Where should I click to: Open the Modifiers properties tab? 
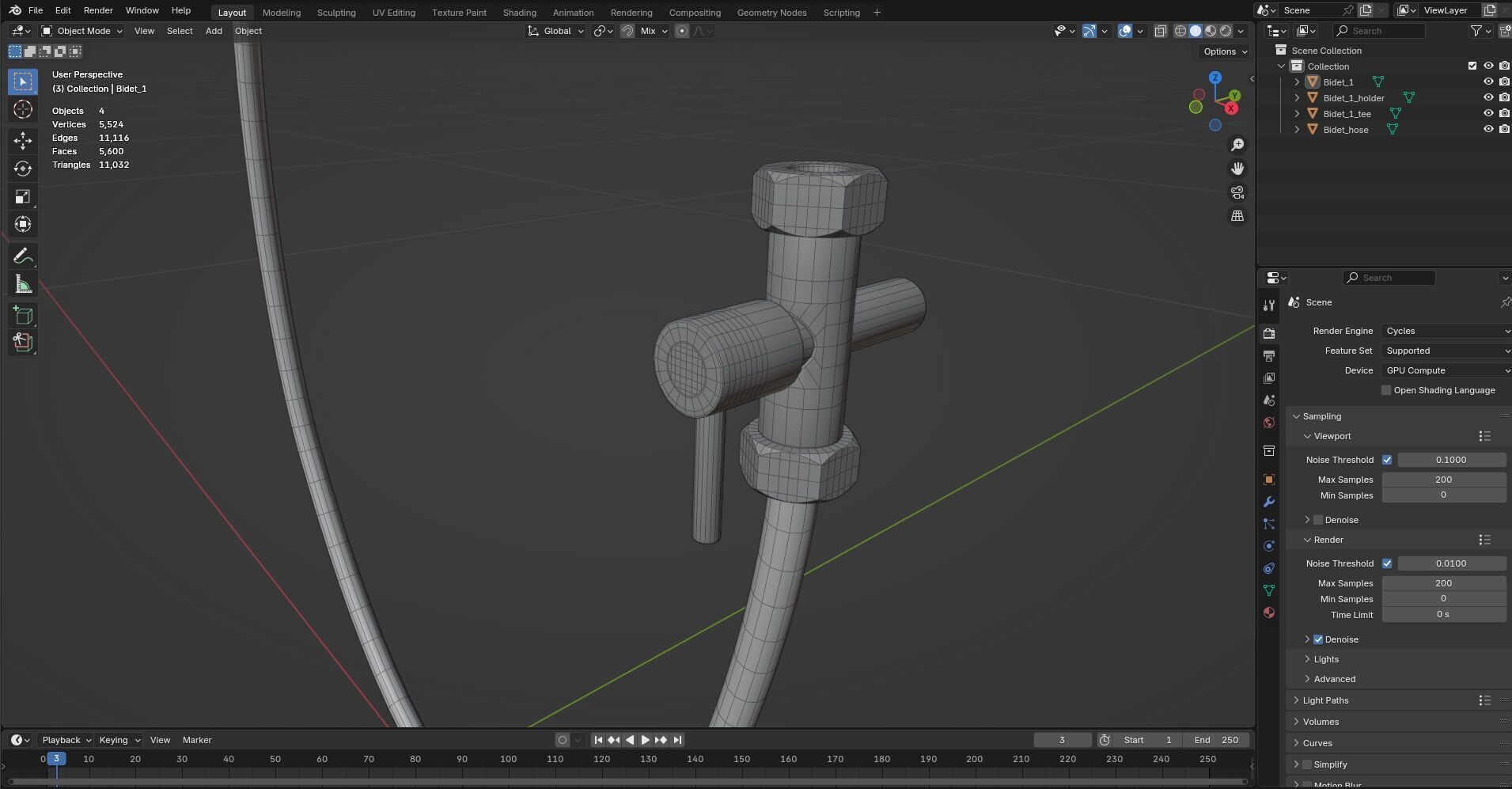click(1269, 502)
